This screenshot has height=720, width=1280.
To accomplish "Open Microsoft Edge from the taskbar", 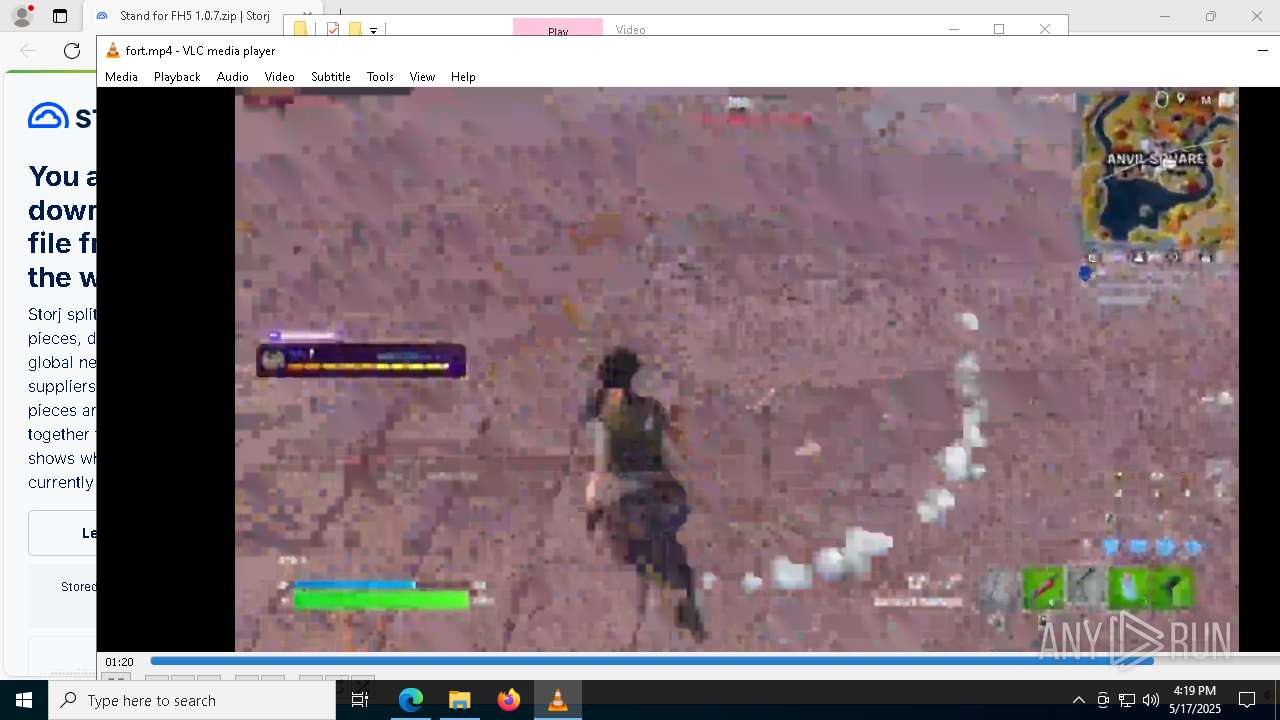I will [411, 700].
